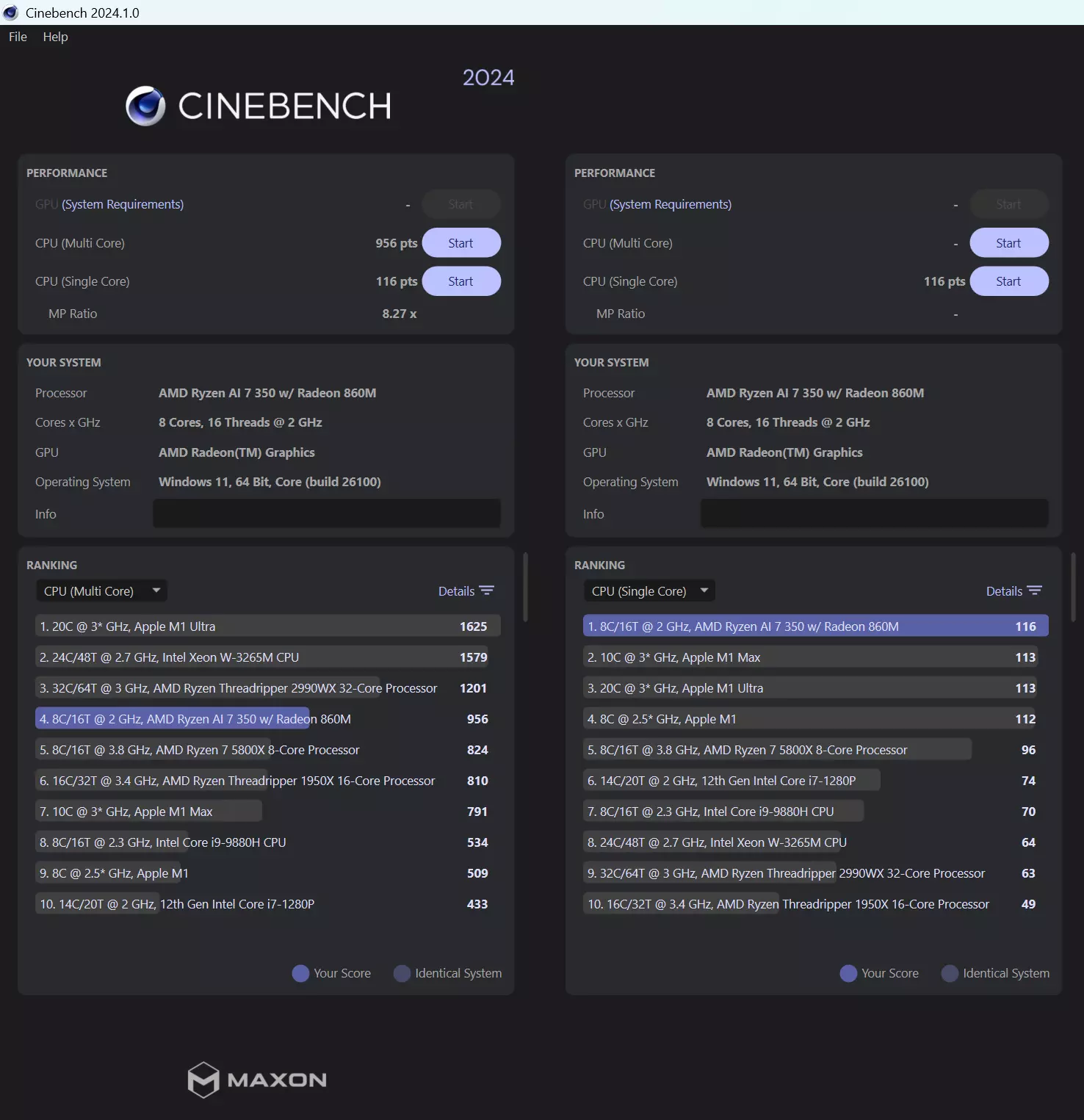
Task: Click the 8.27 x MP Ratio value
Action: pyautogui.click(x=400, y=314)
